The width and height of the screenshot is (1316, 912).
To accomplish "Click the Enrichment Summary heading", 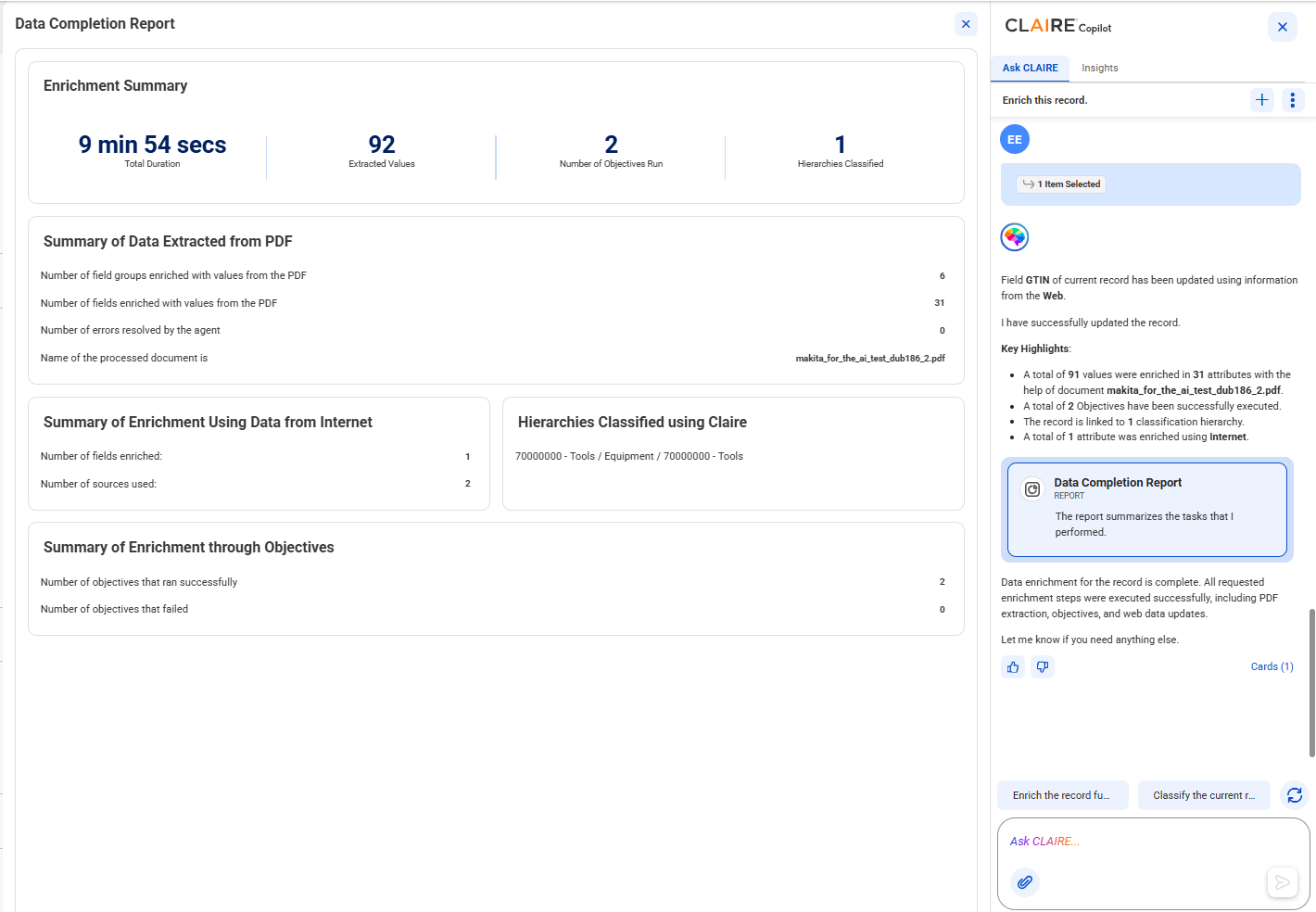I will tap(115, 85).
